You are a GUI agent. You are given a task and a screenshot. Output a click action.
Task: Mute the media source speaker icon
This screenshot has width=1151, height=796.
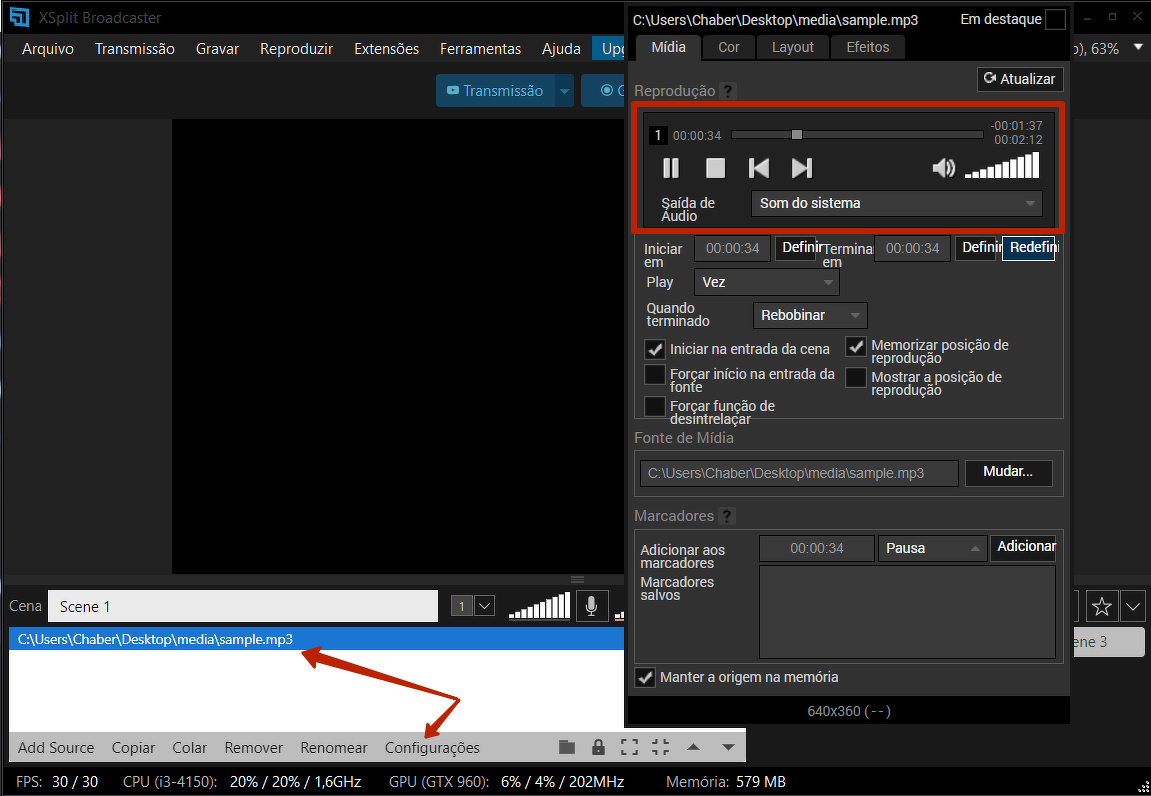943,168
